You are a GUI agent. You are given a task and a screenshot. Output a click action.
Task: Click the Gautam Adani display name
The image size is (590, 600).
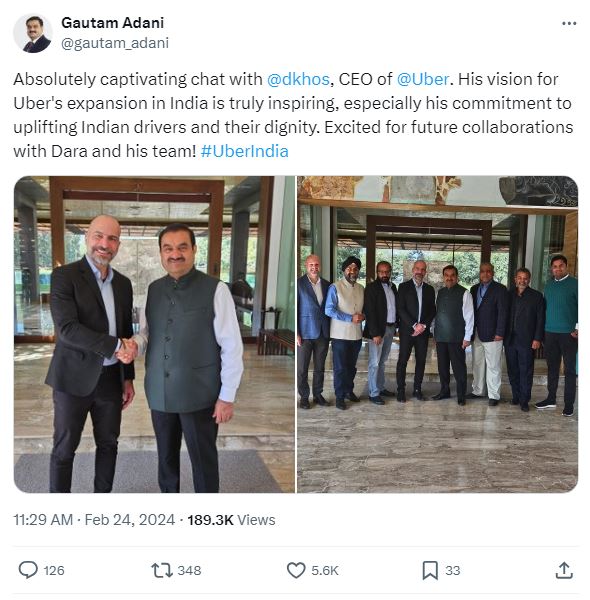click(112, 23)
